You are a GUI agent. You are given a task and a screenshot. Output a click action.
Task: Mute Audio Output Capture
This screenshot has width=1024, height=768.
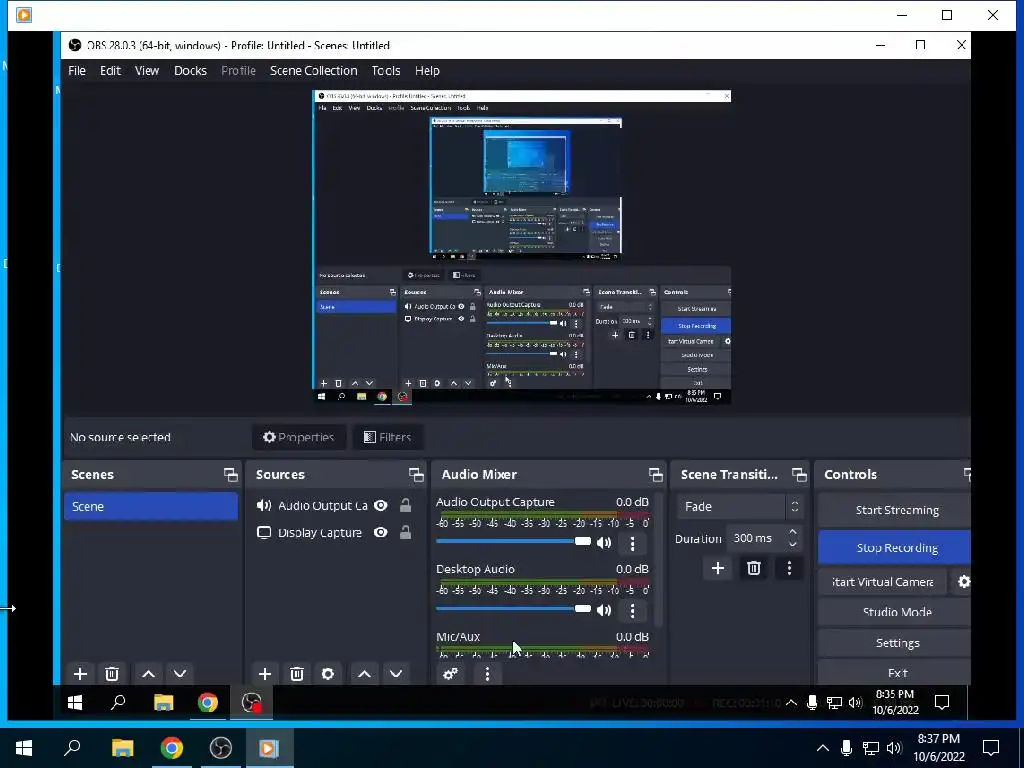(x=604, y=543)
